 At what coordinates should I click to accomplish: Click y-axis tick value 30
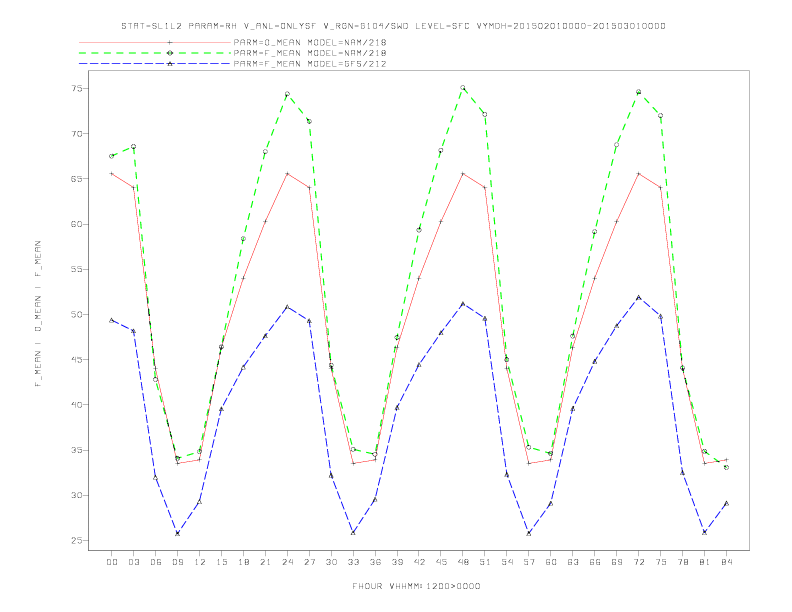point(77,495)
